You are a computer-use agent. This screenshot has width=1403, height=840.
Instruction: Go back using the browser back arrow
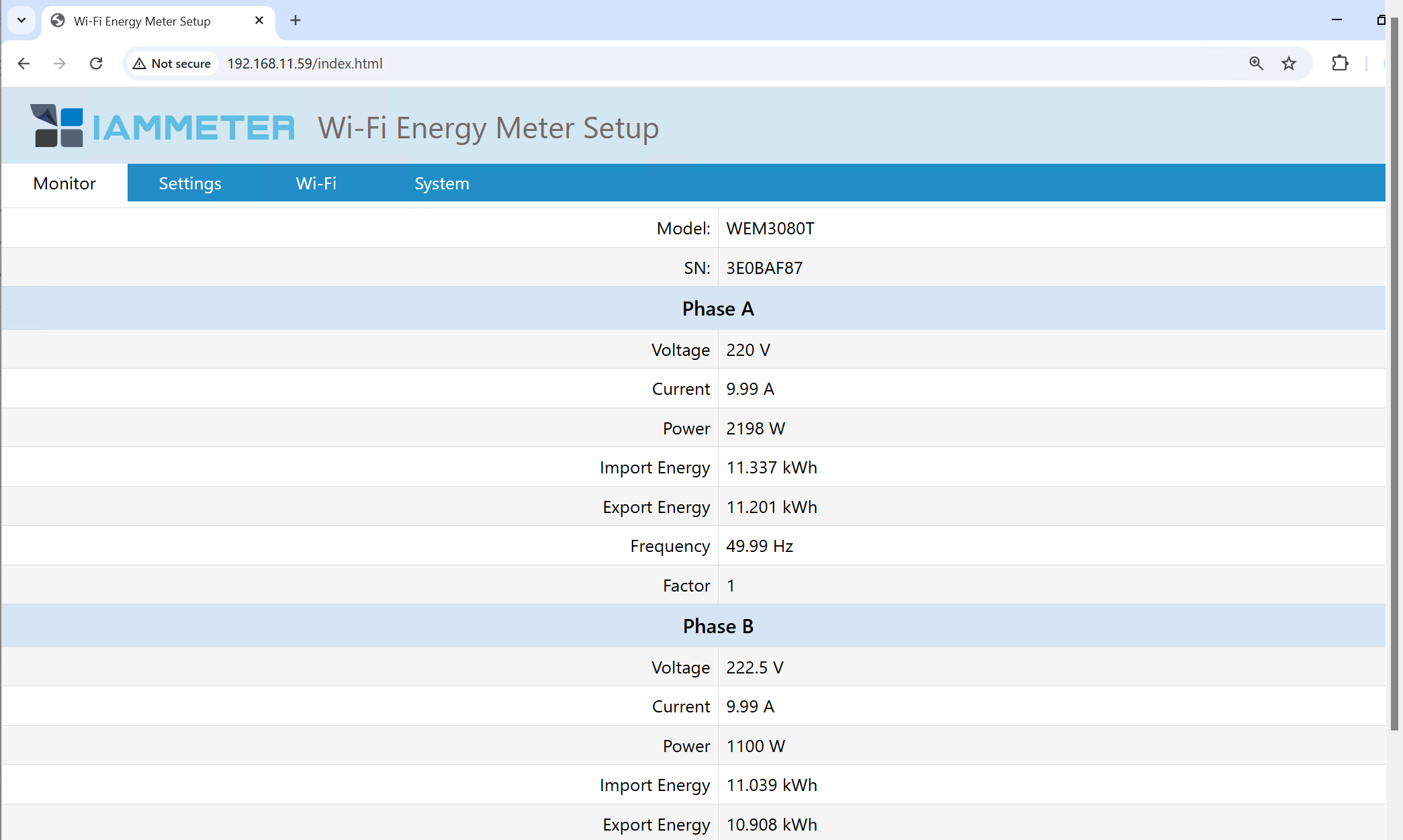[x=24, y=63]
